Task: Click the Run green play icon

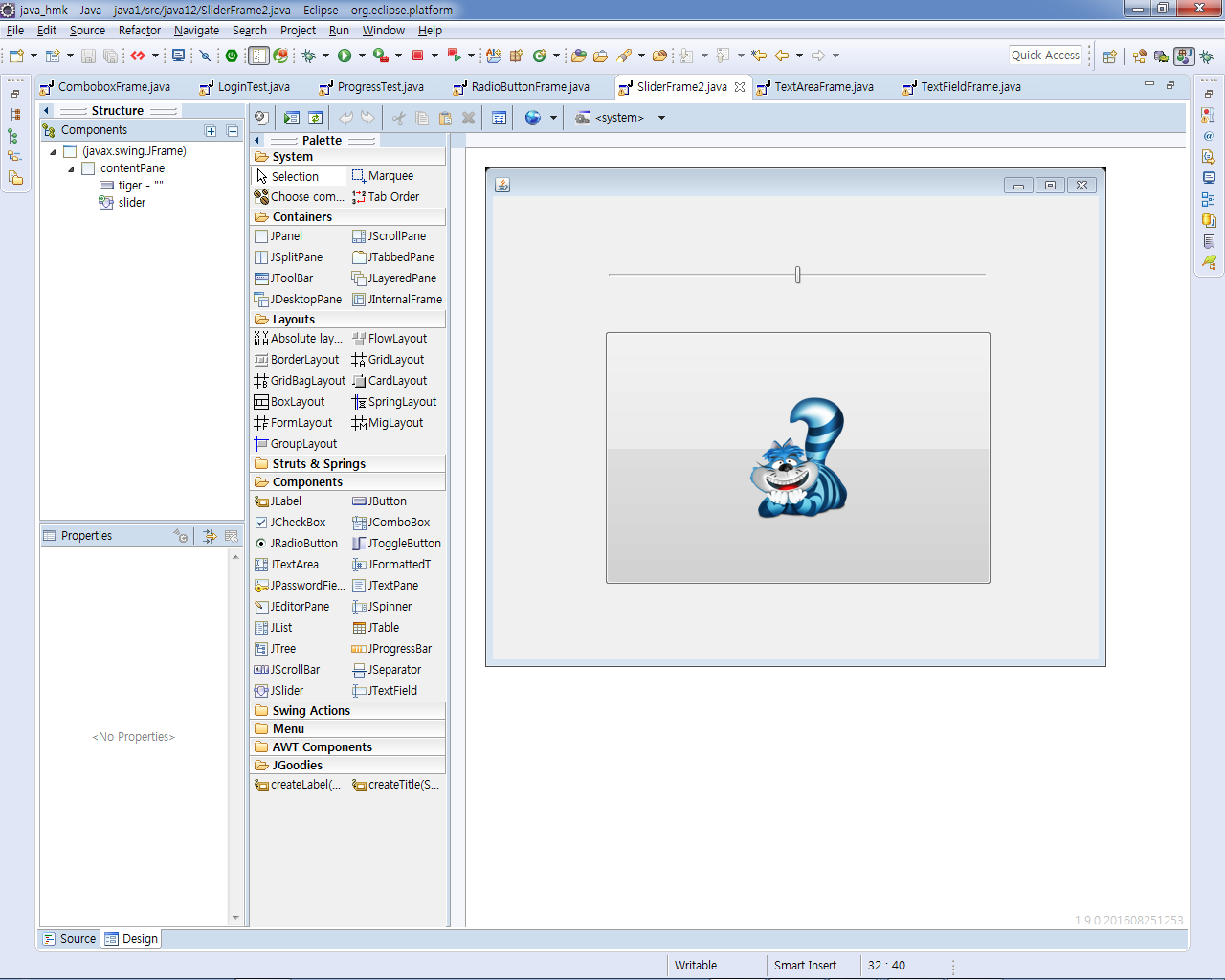Action: coord(345,56)
